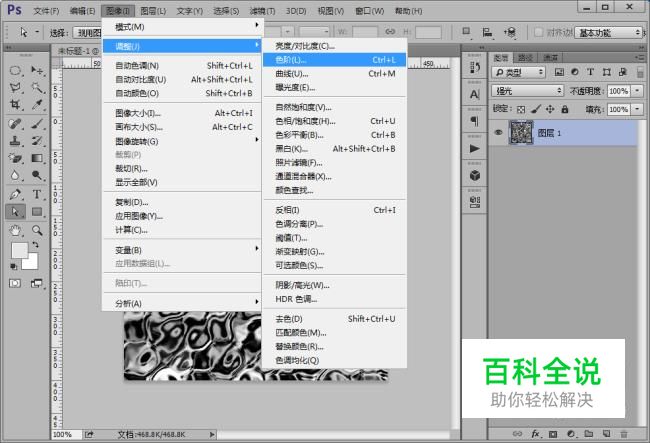650x443 pixels.
Task: Toggle lock image pixels brush icon
Action: tap(536, 109)
